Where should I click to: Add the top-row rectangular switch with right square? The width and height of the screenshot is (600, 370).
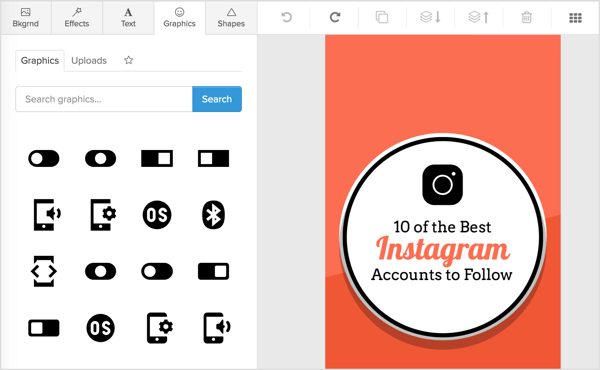point(157,158)
